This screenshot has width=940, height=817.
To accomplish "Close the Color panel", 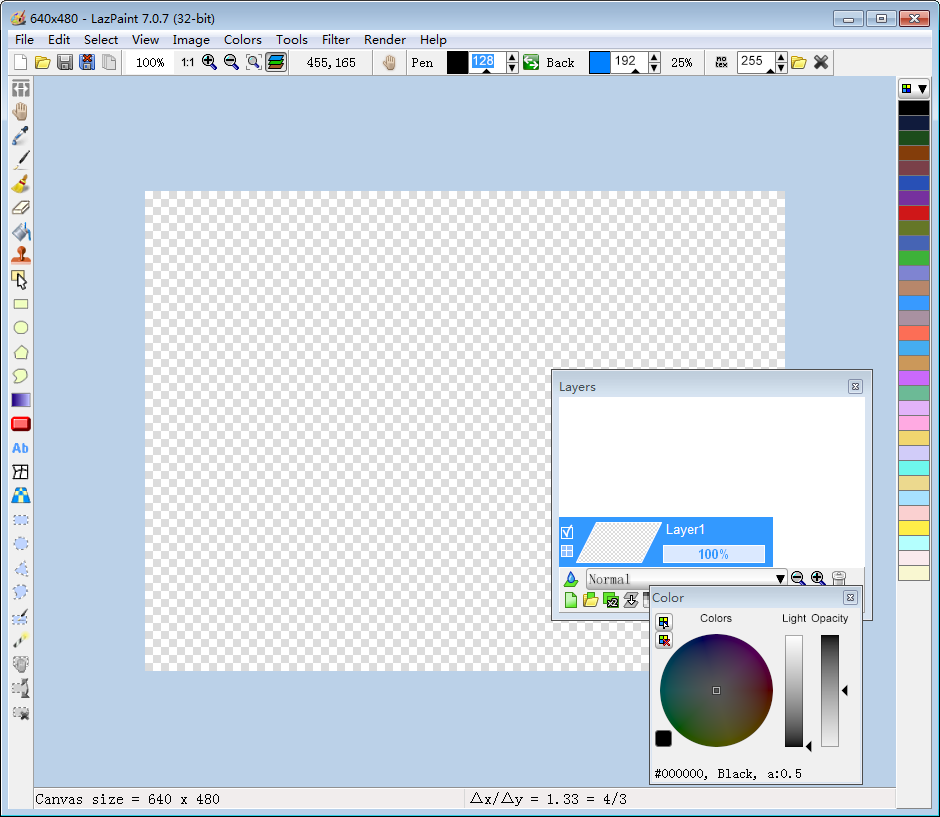I will [x=850, y=598].
